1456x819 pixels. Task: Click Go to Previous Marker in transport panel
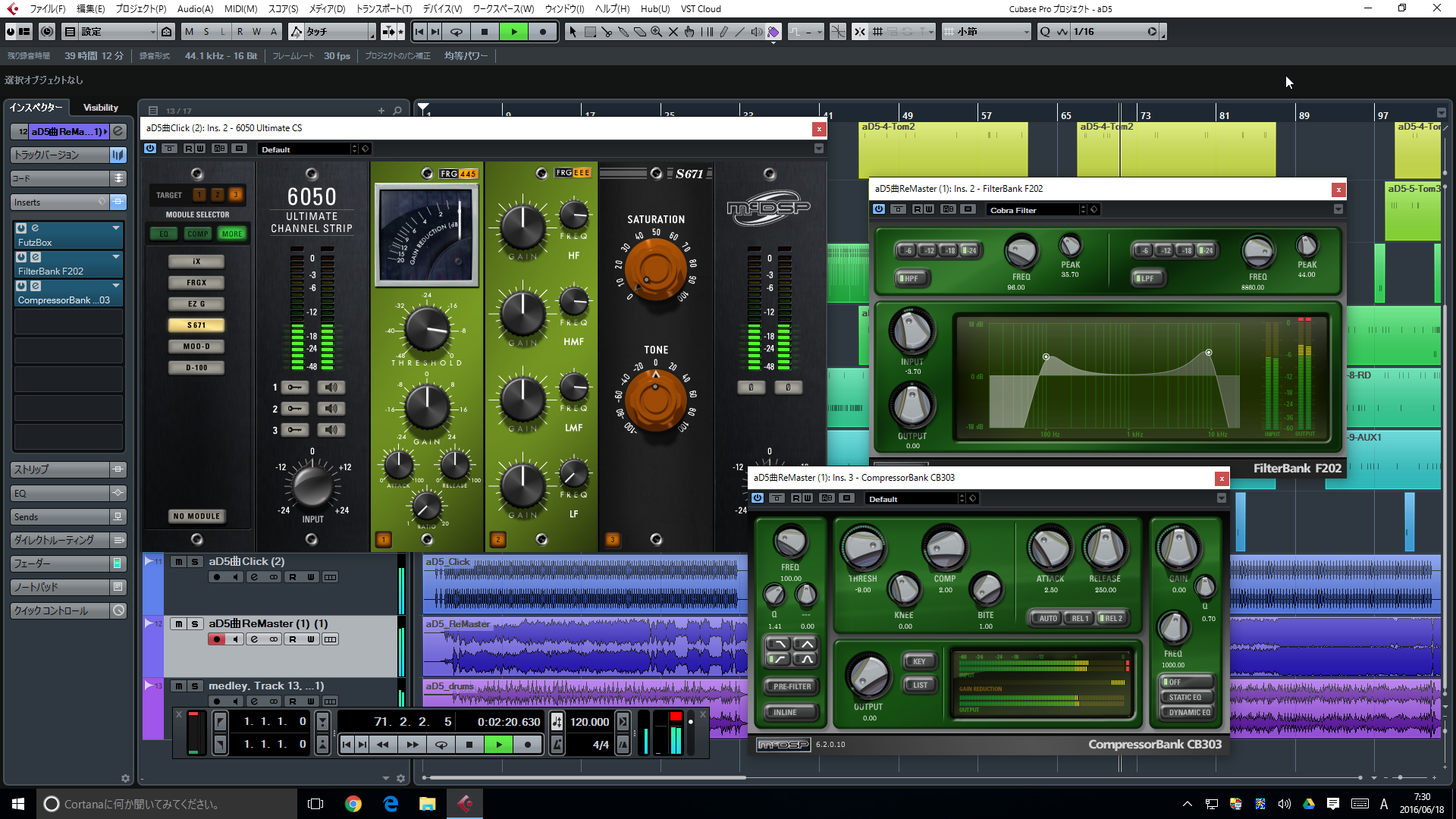pos(347,745)
